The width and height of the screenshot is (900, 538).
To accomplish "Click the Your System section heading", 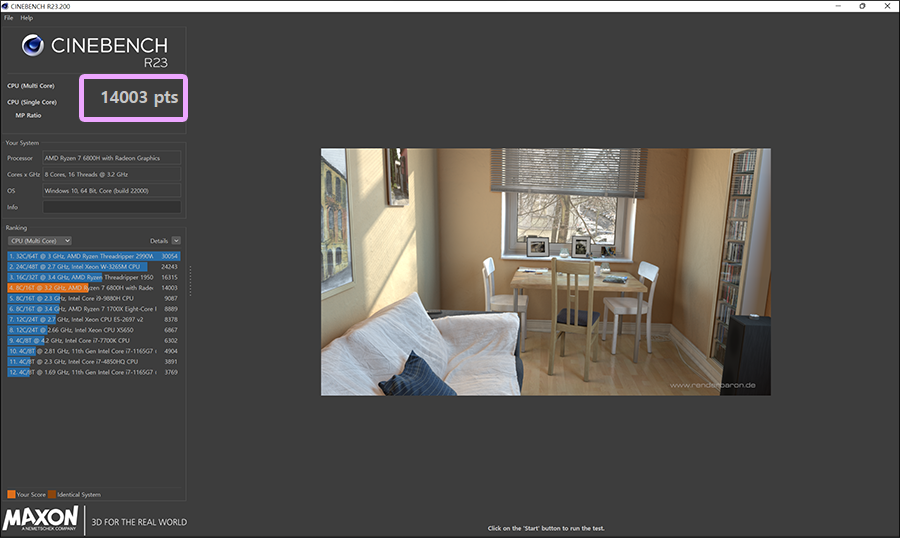I will (22, 143).
